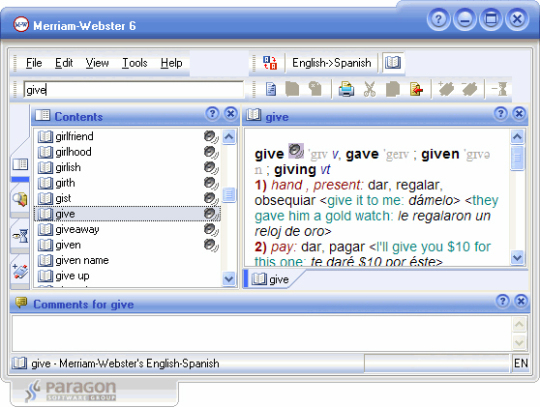The height and width of the screenshot is (407, 540).
Task: Play pronunciation audio for girth
Action: click(x=210, y=183)
